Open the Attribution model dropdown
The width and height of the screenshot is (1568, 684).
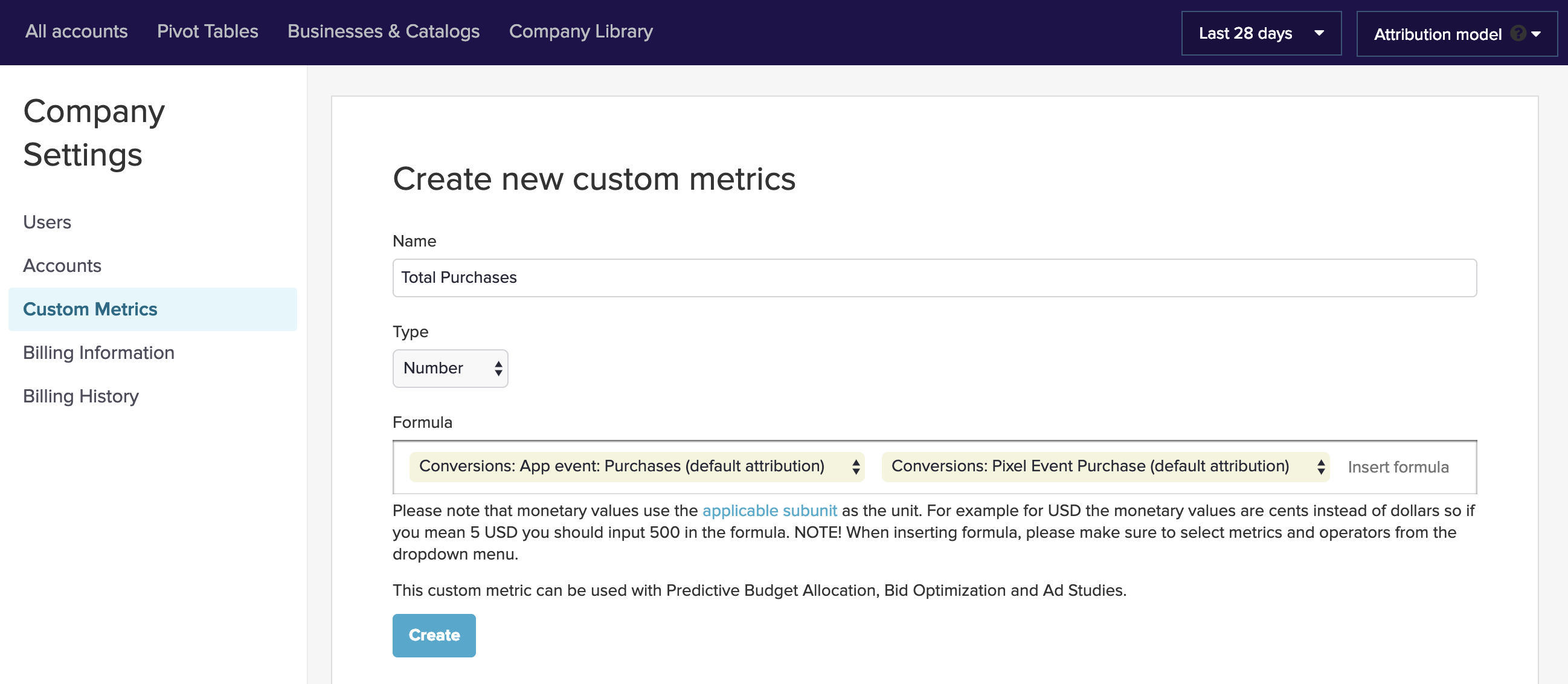pyautogui.click(x=1456, y=34)
